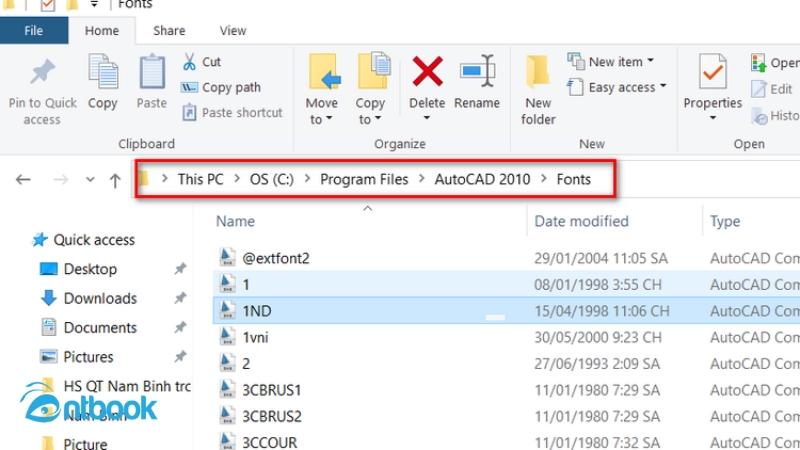This screenshot has width=800, height=450.
Task: Click Paste shortcut in ribbon
Action: (232, 112)
